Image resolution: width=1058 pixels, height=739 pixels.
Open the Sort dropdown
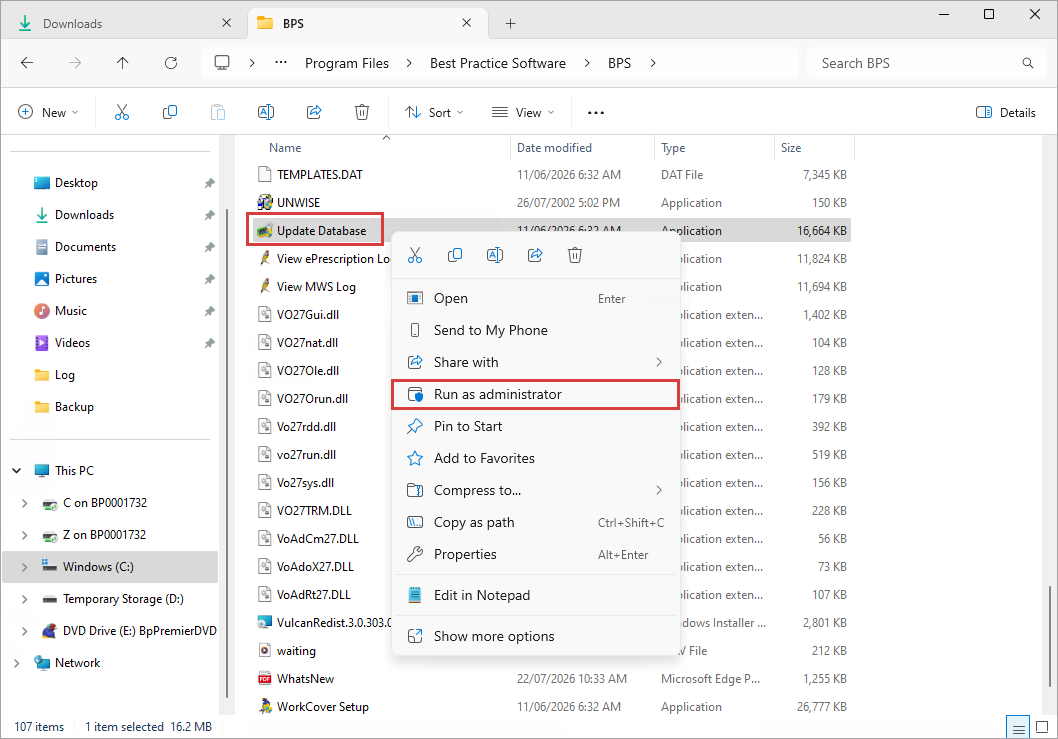tap(434, 112)
